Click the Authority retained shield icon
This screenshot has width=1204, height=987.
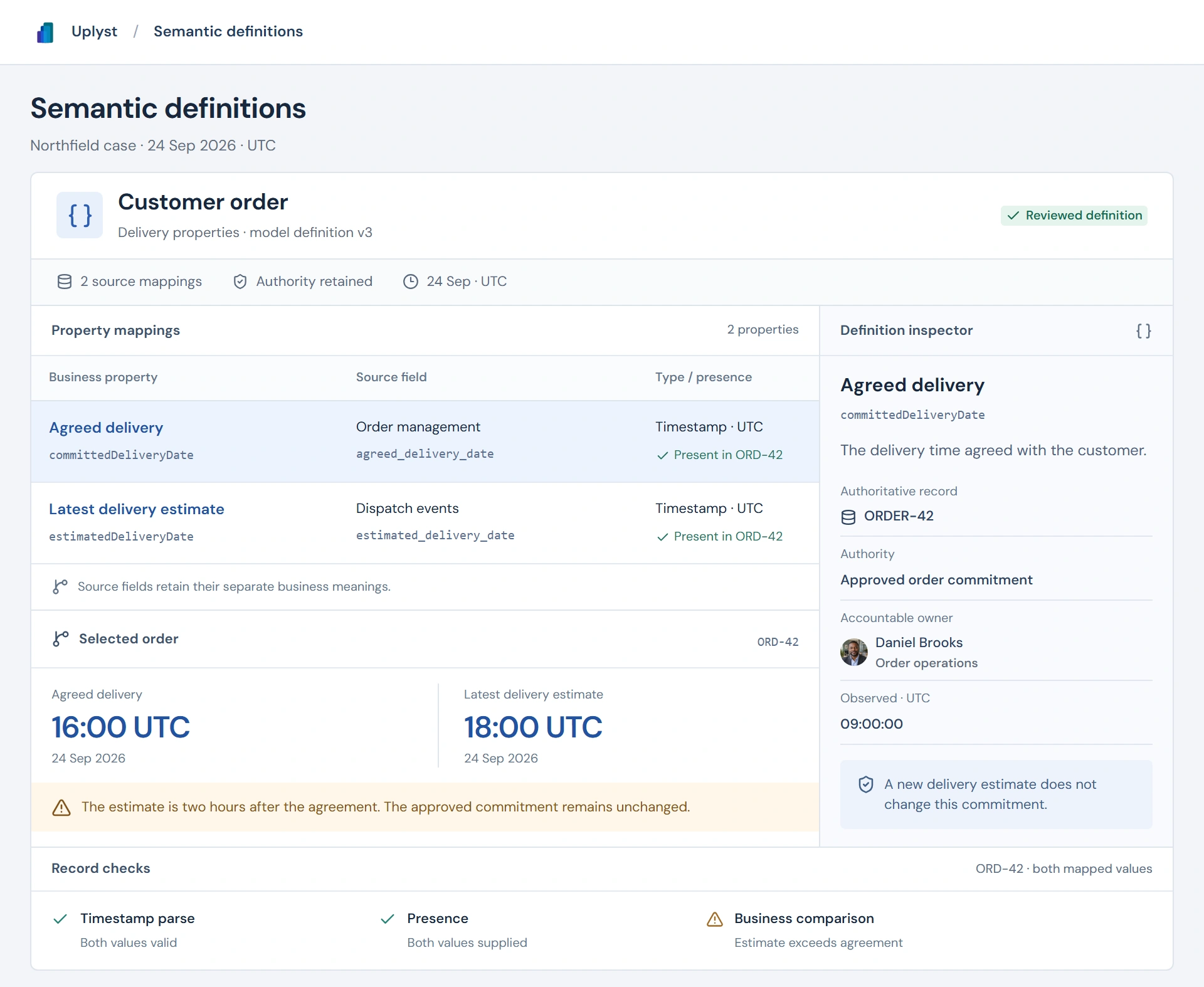[x=240, y=282]
